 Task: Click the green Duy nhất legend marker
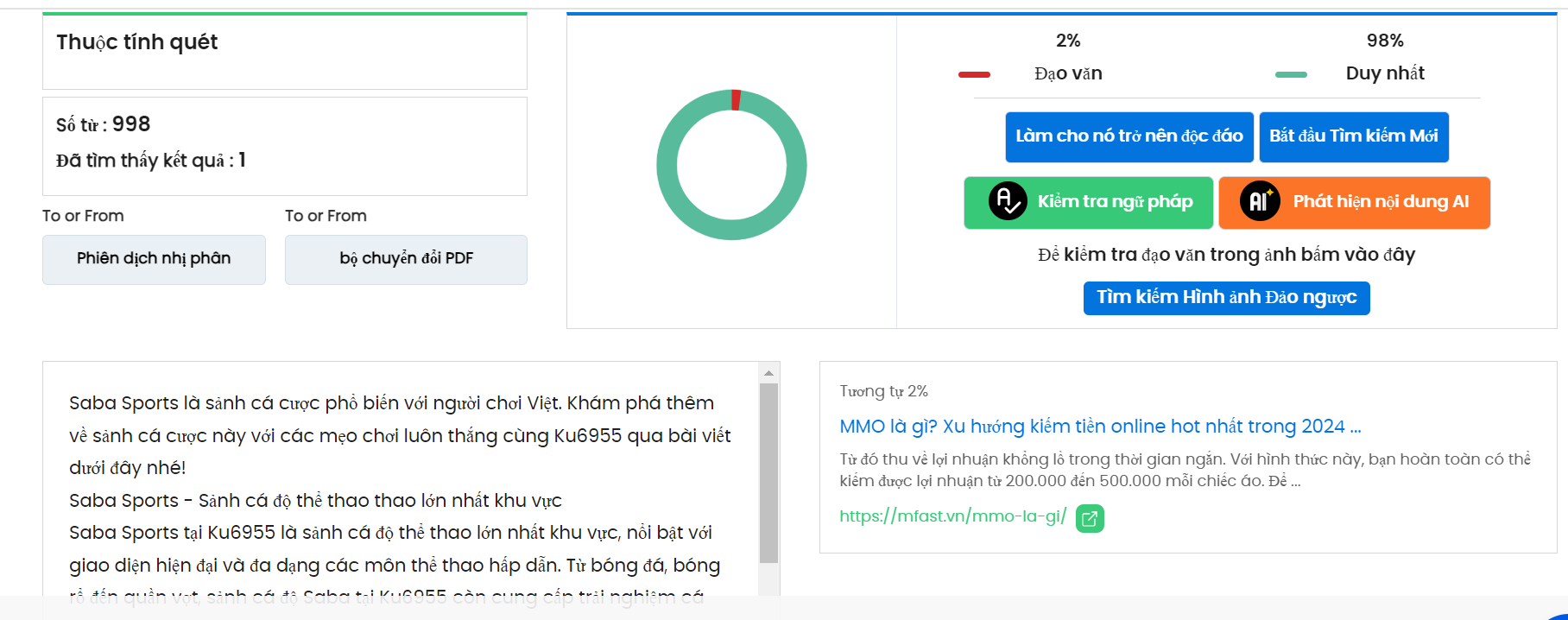1291,74
